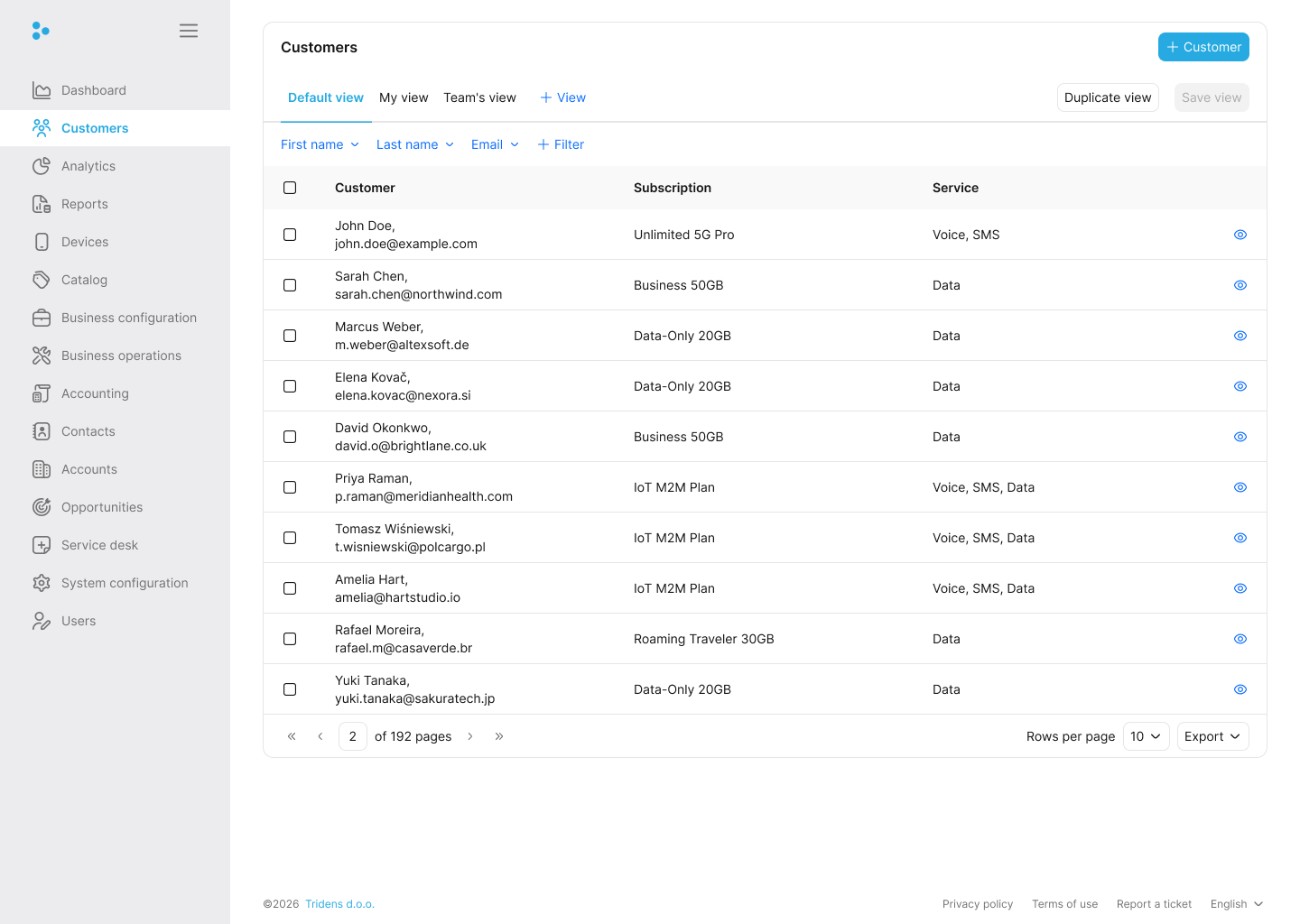Check the select-all checkbox in table header
The image size is (1300, 924).
point(290,188)
